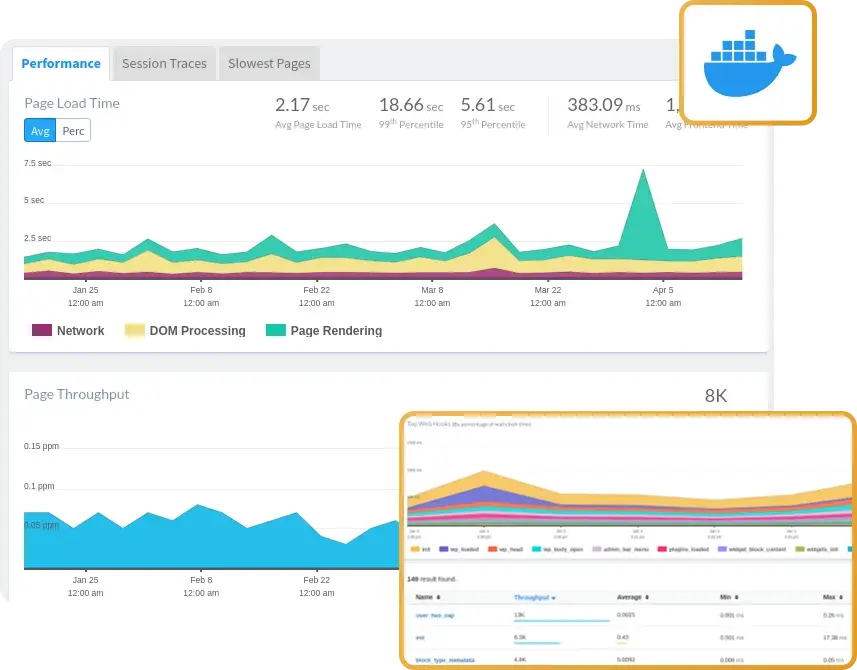Click the 383.09 ms Avg Network Time stat
The image size is (857, 670).
[x=607, y=113]
